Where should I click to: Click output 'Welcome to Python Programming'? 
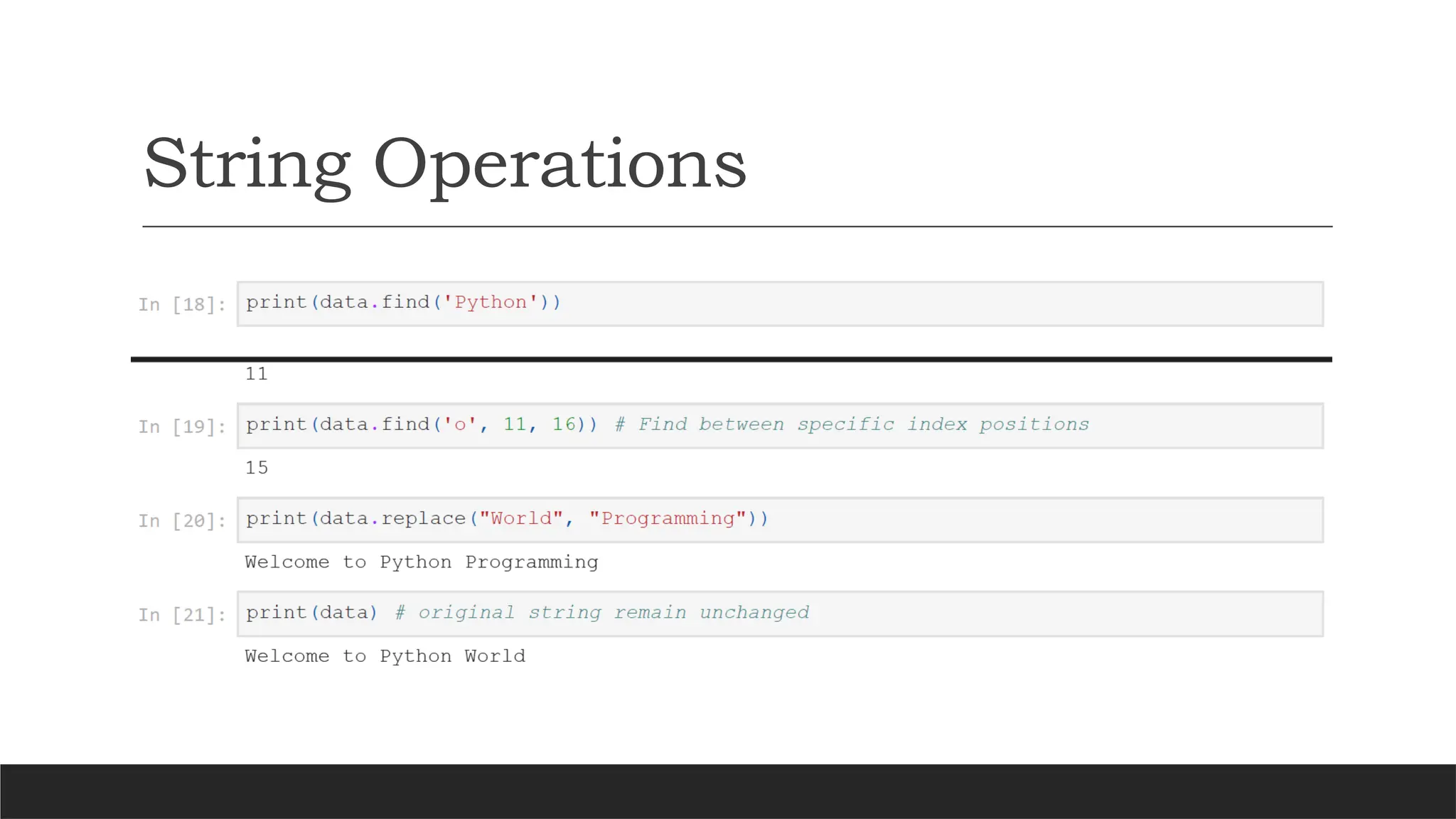pos(422,562)
